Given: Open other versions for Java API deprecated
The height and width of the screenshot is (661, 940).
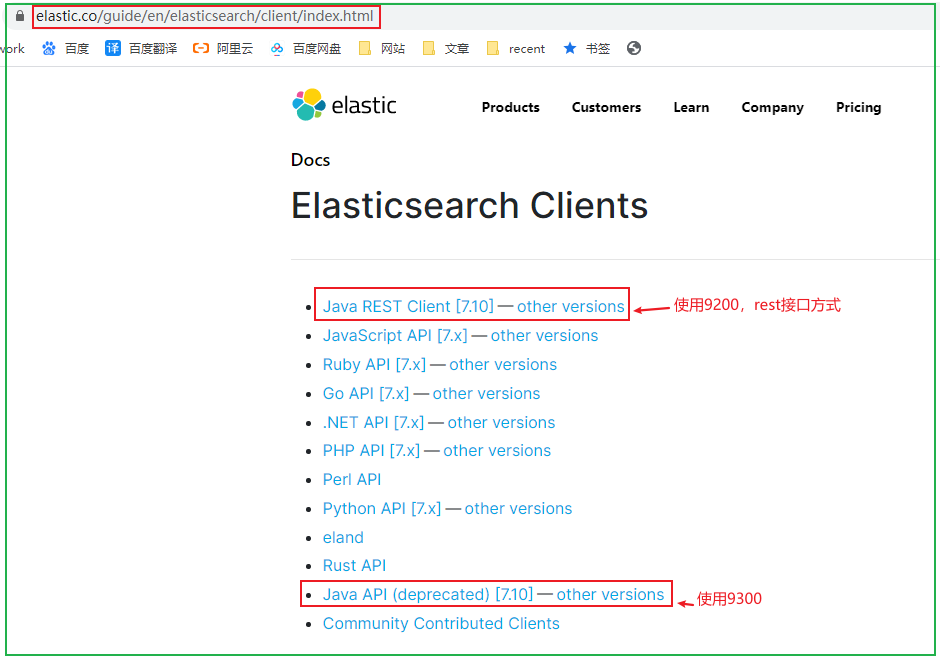Looking at the screenshot, I should coord(610,594).
